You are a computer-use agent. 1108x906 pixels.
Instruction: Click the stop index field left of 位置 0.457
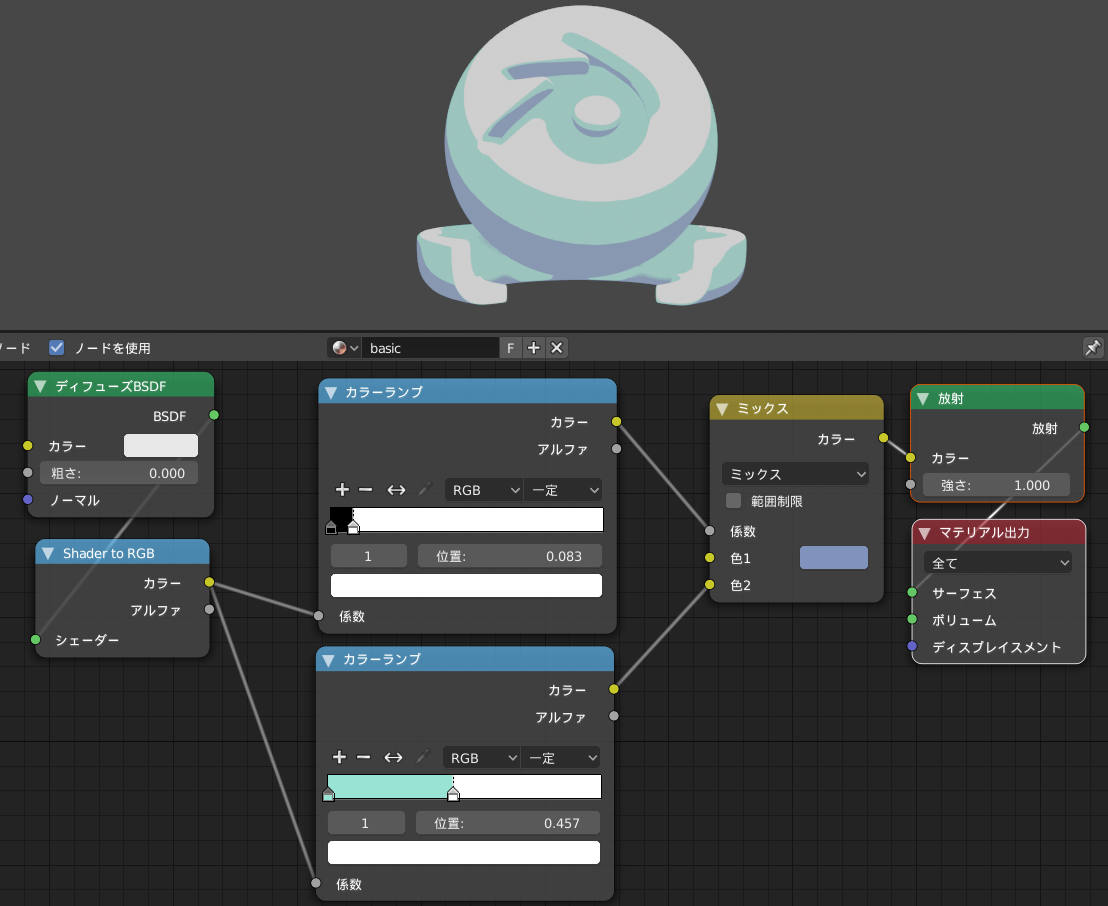[366, 823]
